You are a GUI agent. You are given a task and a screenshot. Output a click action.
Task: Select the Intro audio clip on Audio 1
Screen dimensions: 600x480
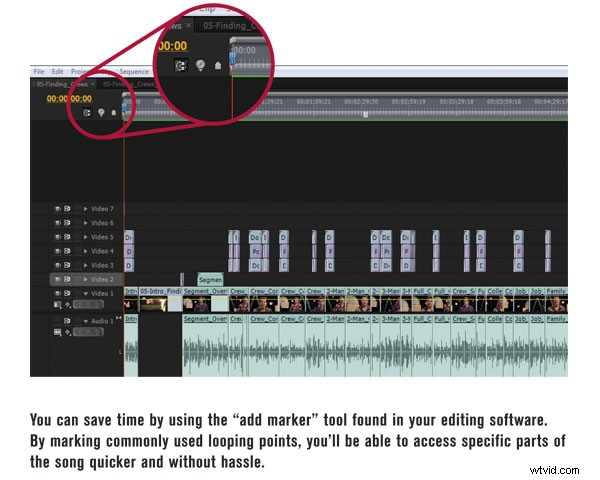[x=131, y=345]
